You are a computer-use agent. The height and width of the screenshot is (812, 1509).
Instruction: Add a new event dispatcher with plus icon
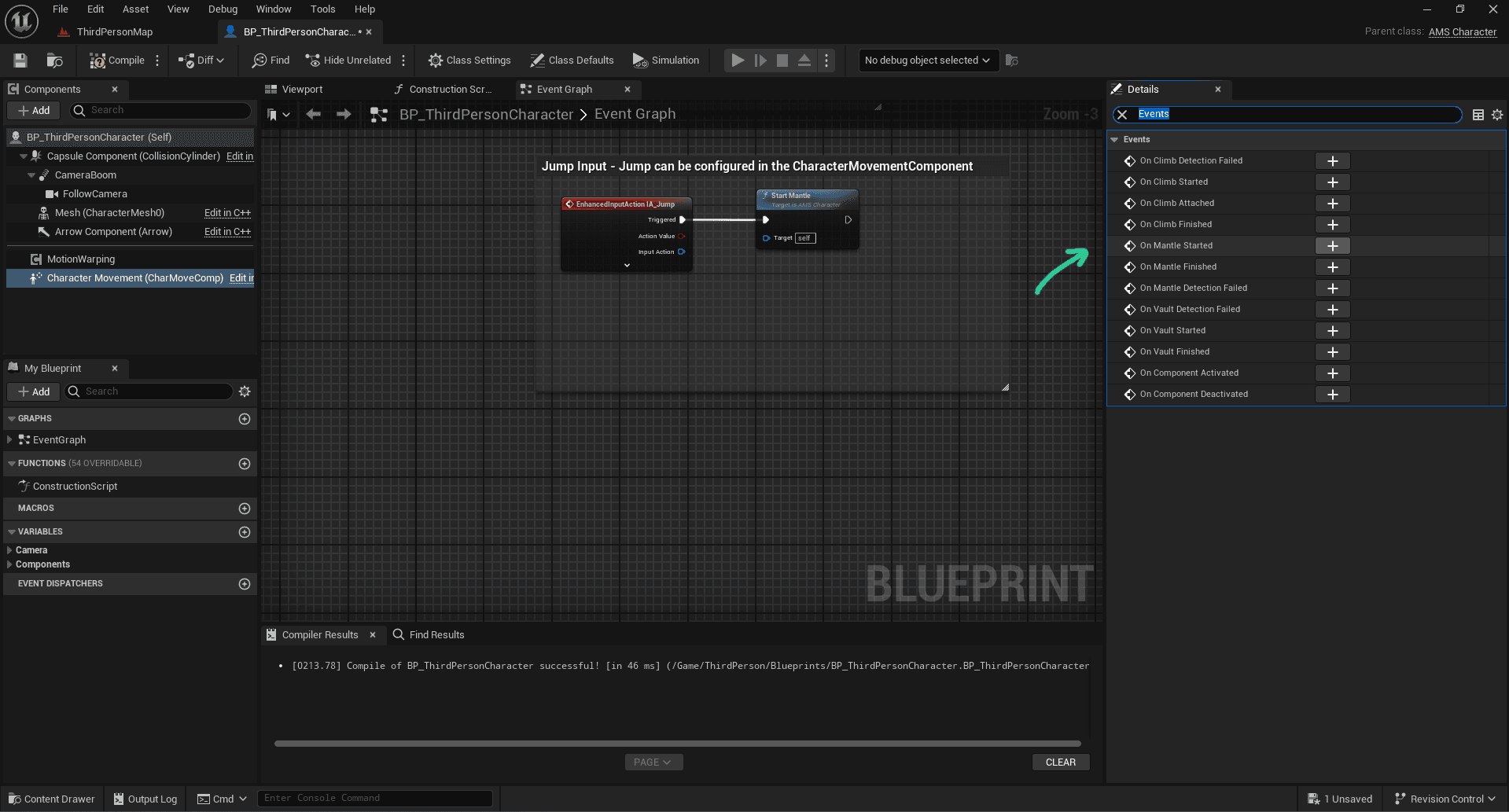(245, 584)
